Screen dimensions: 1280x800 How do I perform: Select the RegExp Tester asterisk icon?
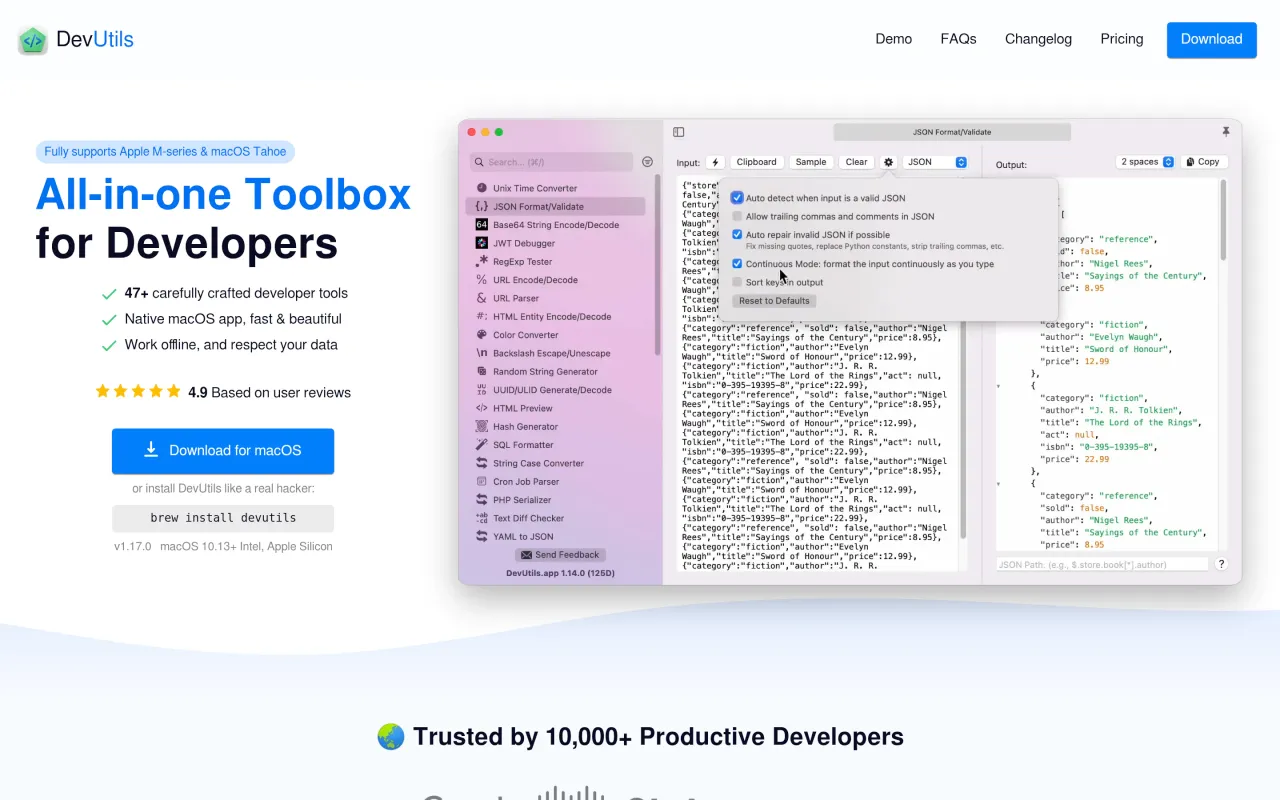pos(482,262)
